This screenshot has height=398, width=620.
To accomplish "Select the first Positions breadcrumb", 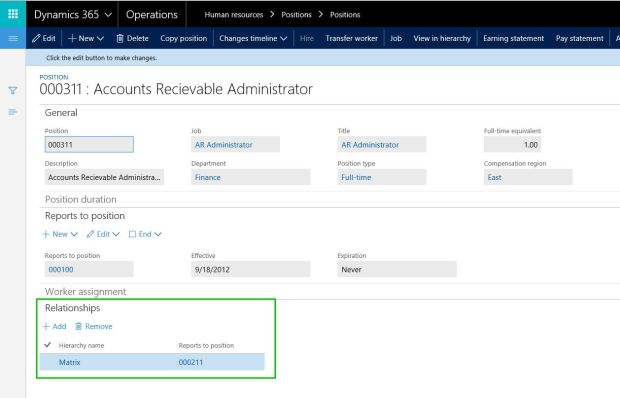I will pos(297,15).
